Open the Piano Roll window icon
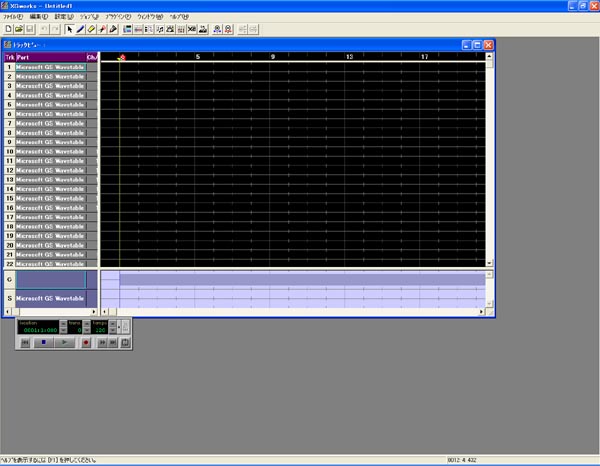The image size is (600, 466). point(138,29)
